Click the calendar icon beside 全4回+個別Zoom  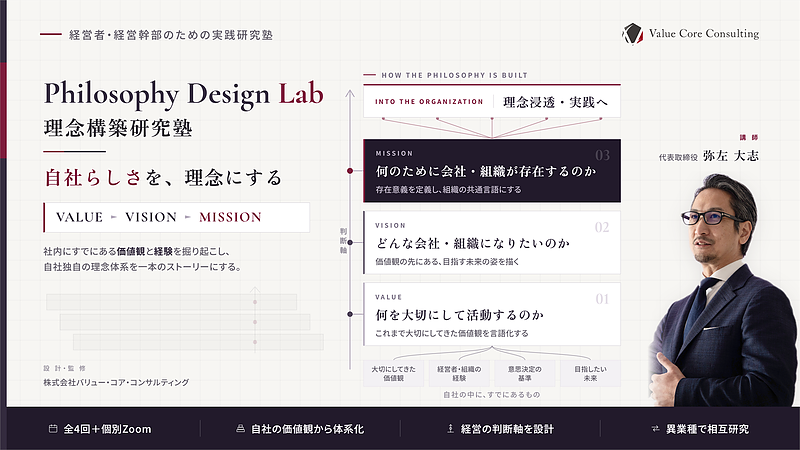[x=53, y=429]
